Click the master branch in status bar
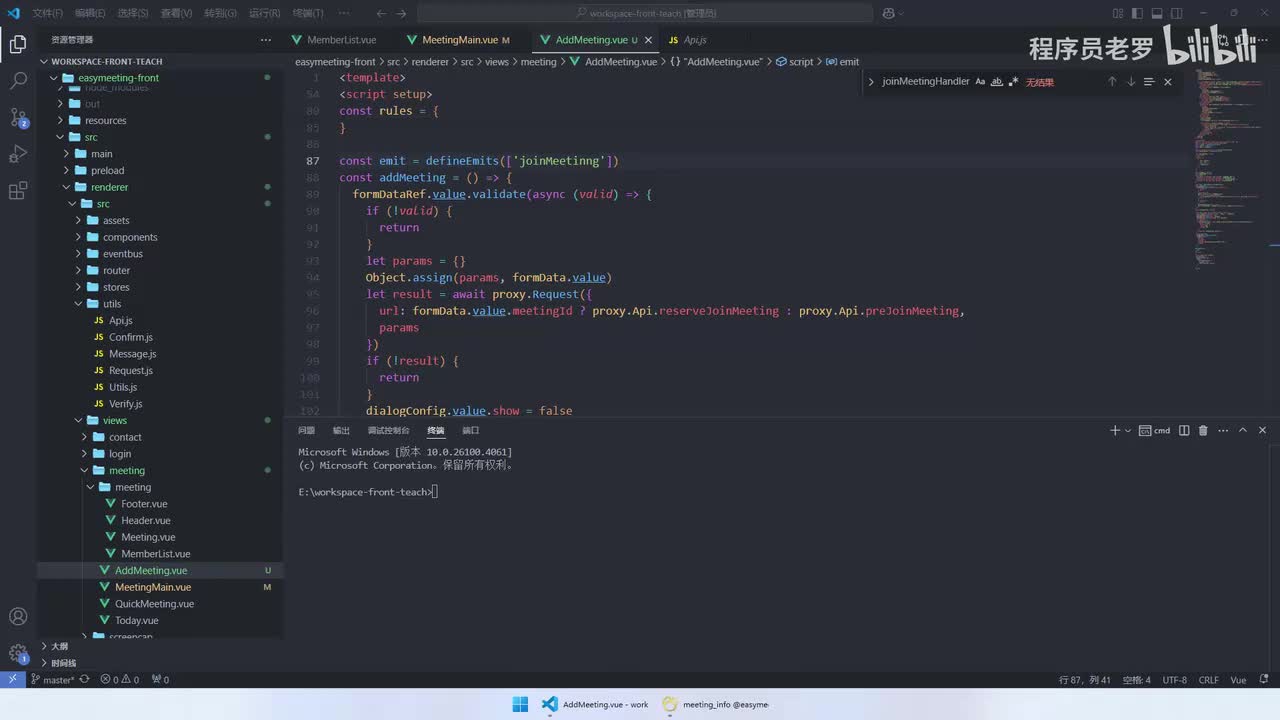Image resolution: width=1280 pixels, height=720 pixels. [53, 680]
